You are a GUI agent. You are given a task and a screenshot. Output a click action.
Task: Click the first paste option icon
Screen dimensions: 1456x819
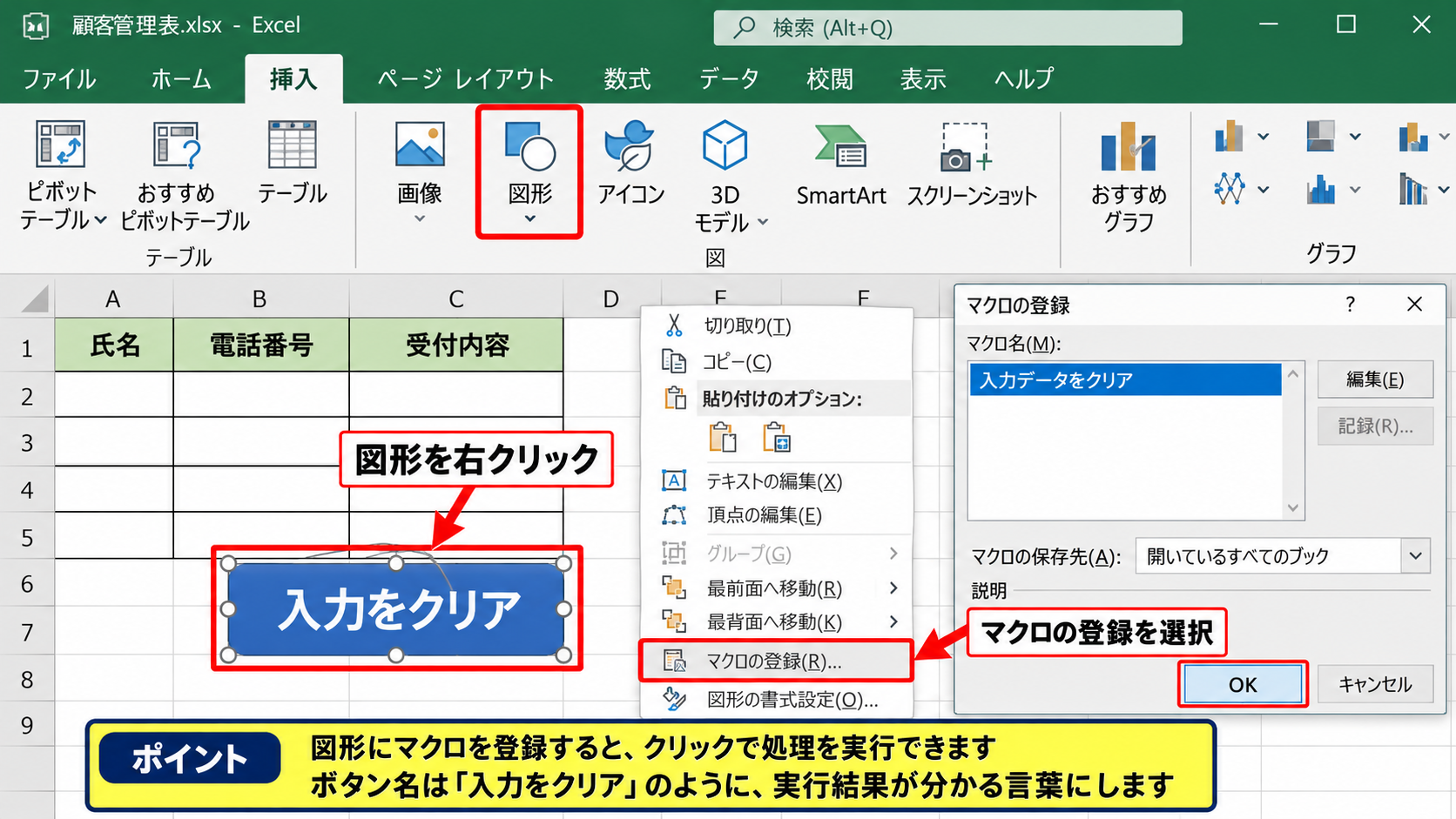pyautogui.click(x=723, y=437)
